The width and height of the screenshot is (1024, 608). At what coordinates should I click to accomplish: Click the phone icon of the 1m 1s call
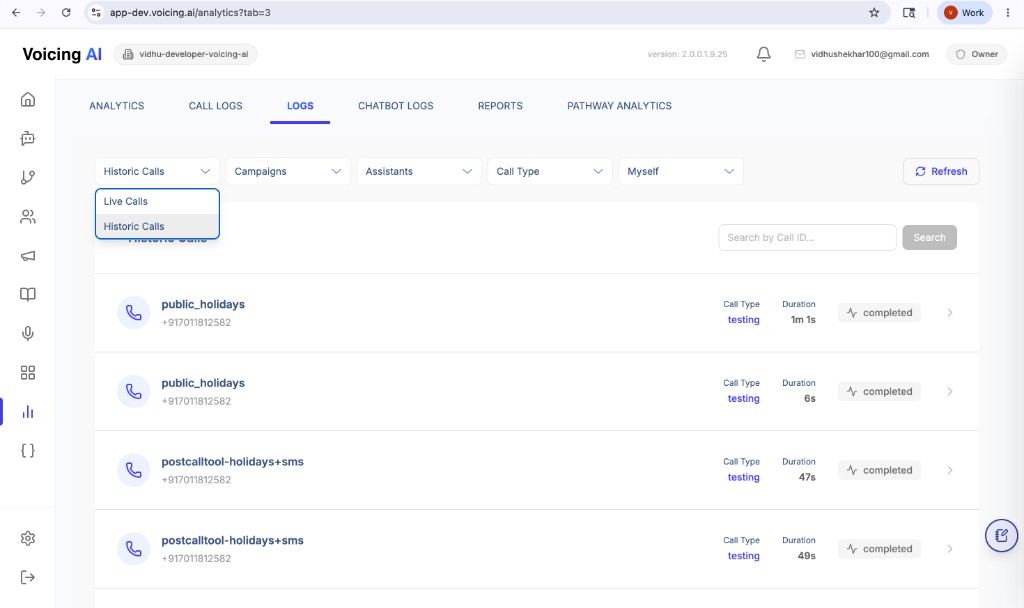click(x=134, y=313)
